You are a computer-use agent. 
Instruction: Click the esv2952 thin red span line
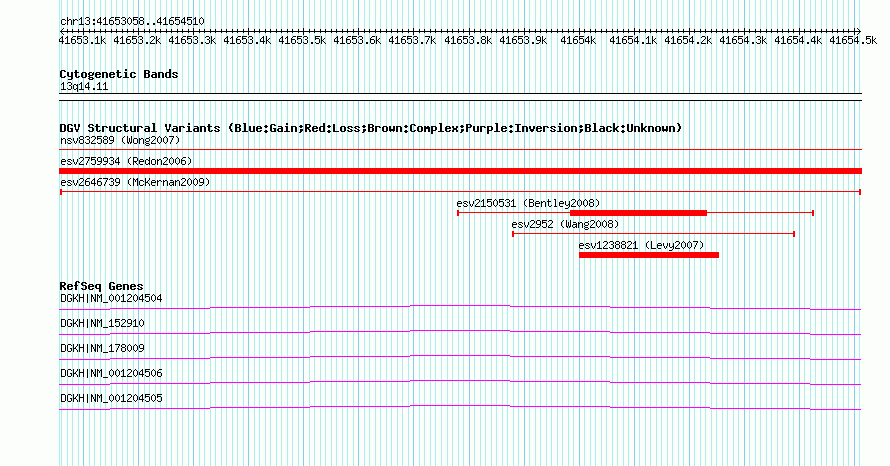click(x=653, y=234)
